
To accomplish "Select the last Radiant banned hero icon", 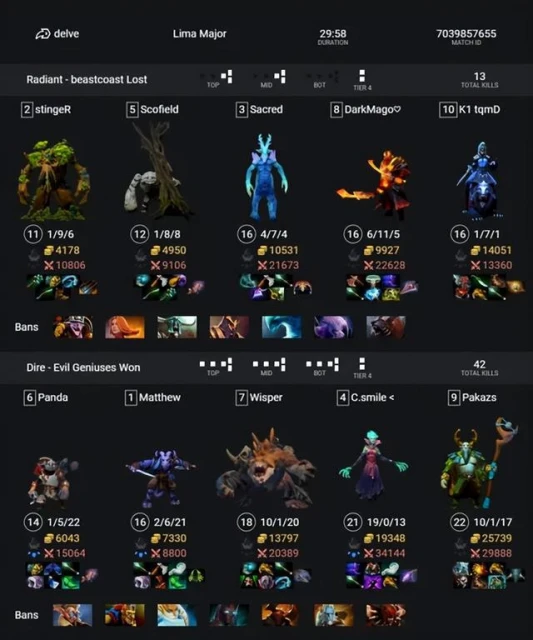I will tap(386, 327).
